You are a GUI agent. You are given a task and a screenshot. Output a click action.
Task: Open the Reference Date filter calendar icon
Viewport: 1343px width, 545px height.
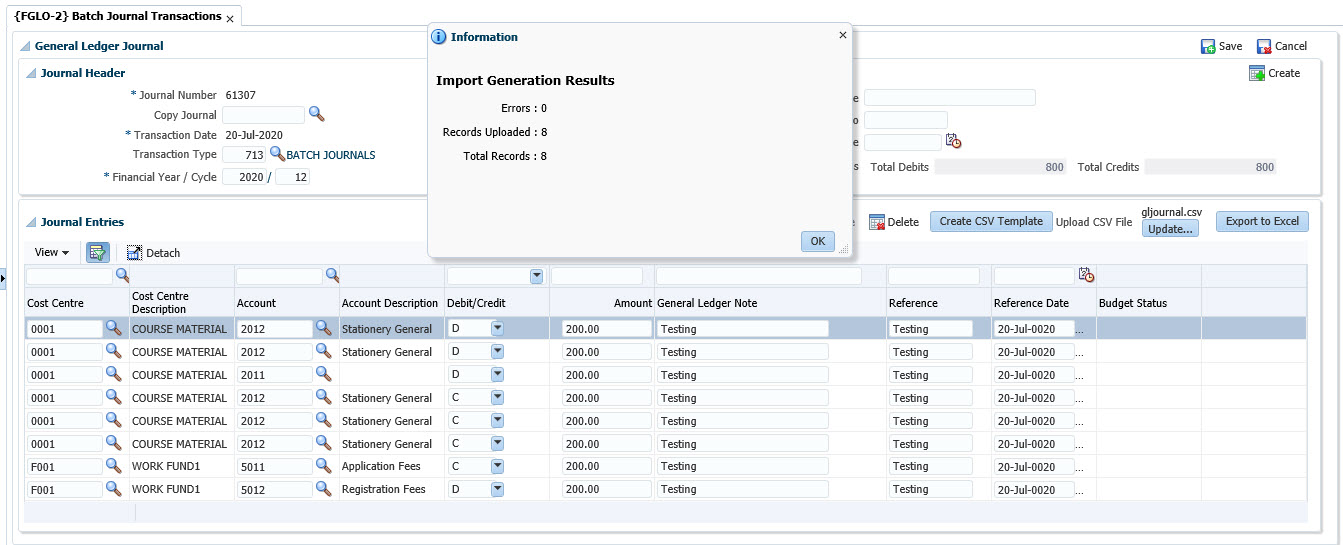tap(1086, 275)
